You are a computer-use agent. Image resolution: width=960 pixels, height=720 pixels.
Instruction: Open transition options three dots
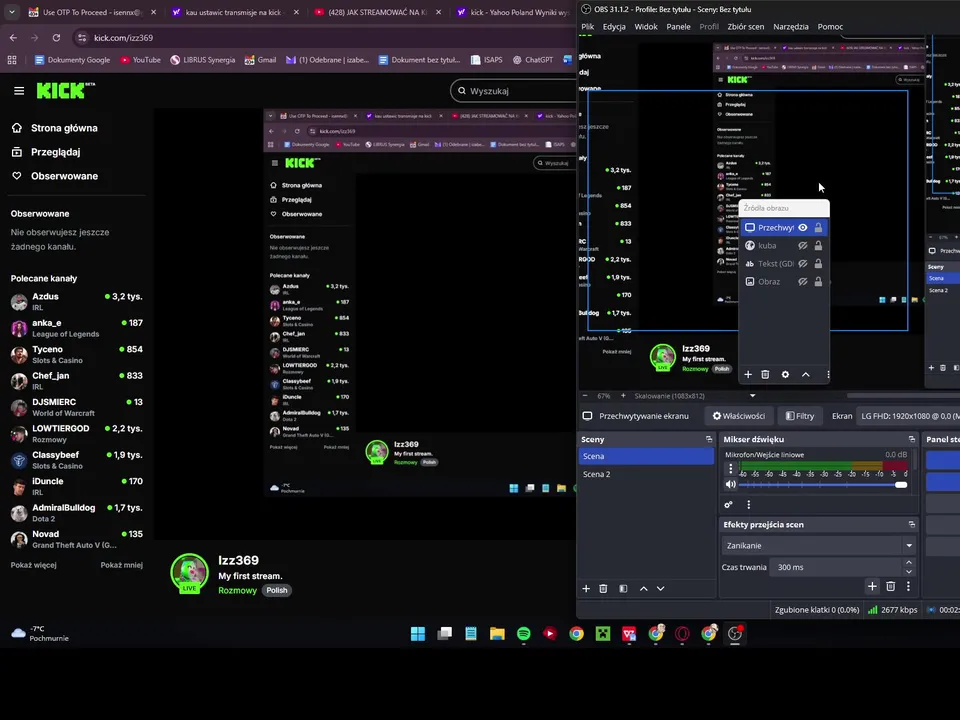tap(909, 587)
